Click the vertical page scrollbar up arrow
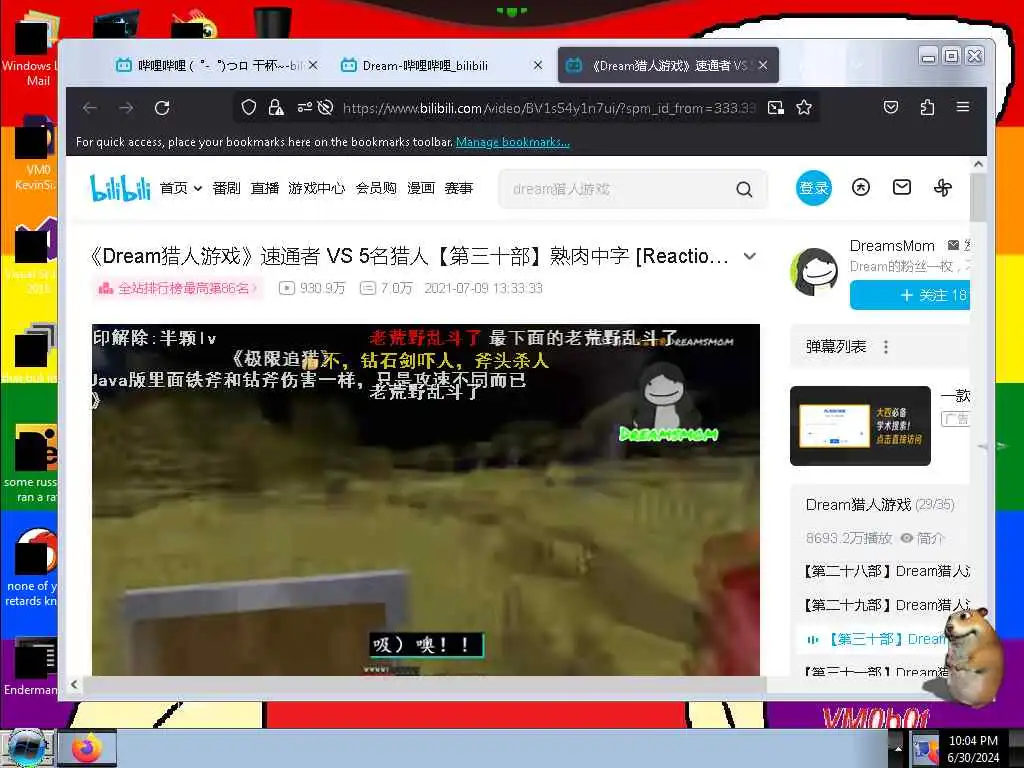 pos(978,165)
